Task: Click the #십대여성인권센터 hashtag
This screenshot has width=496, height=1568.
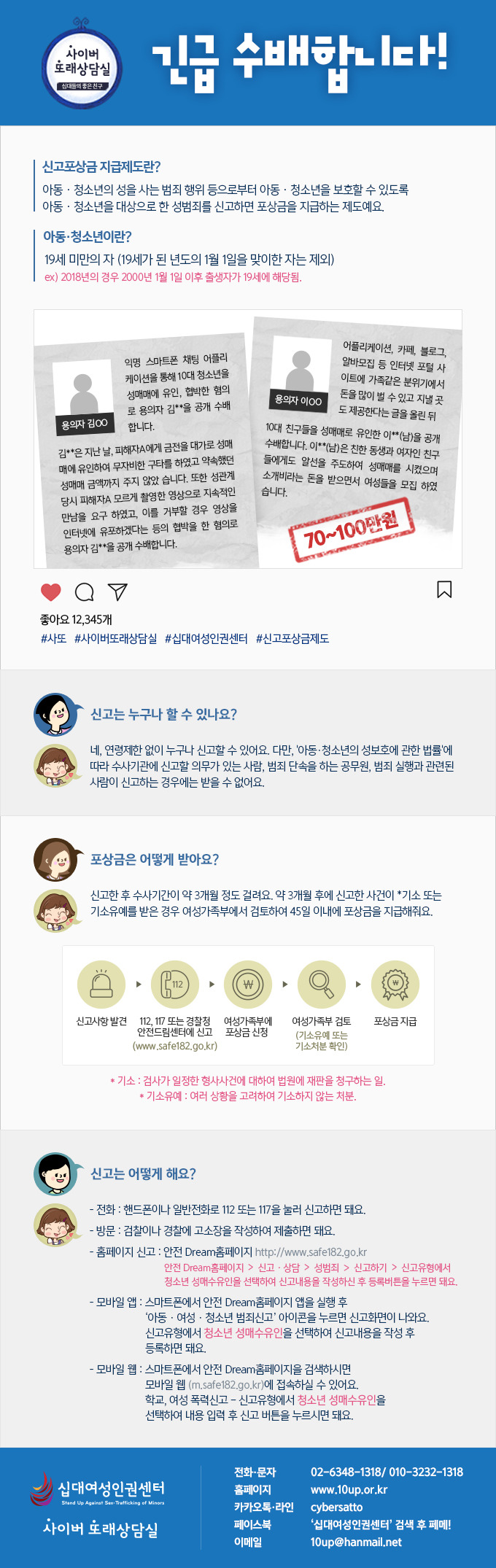Action: pos(206,638)
